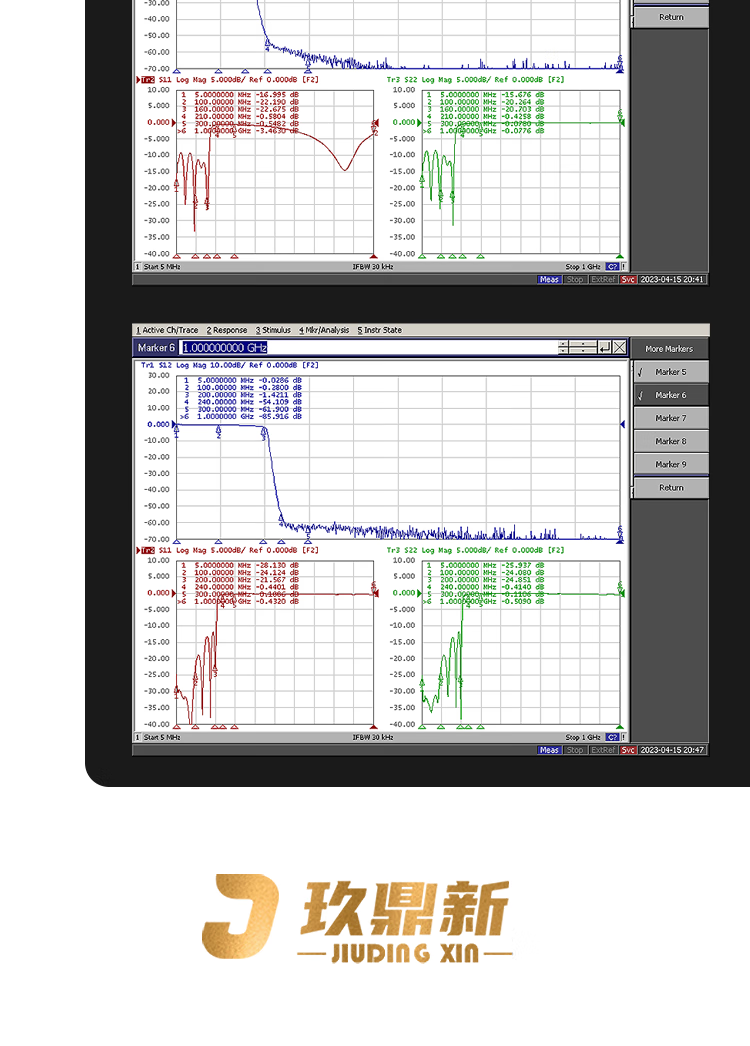
Task: Click the Jiuding Xin gold J logo
Action: (241, 917)
